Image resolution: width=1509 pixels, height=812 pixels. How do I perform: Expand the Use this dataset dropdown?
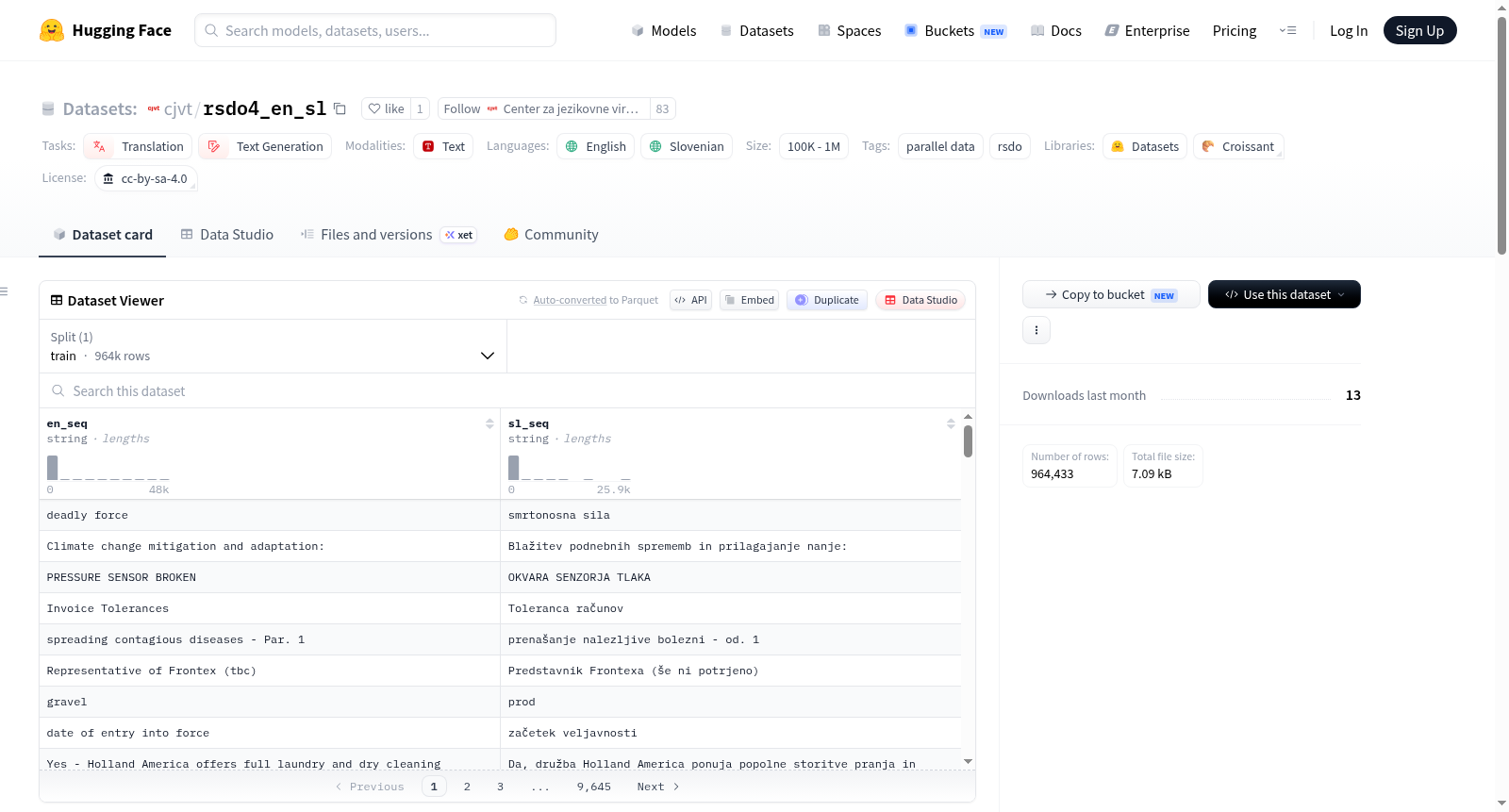(x=1285, y=294)
